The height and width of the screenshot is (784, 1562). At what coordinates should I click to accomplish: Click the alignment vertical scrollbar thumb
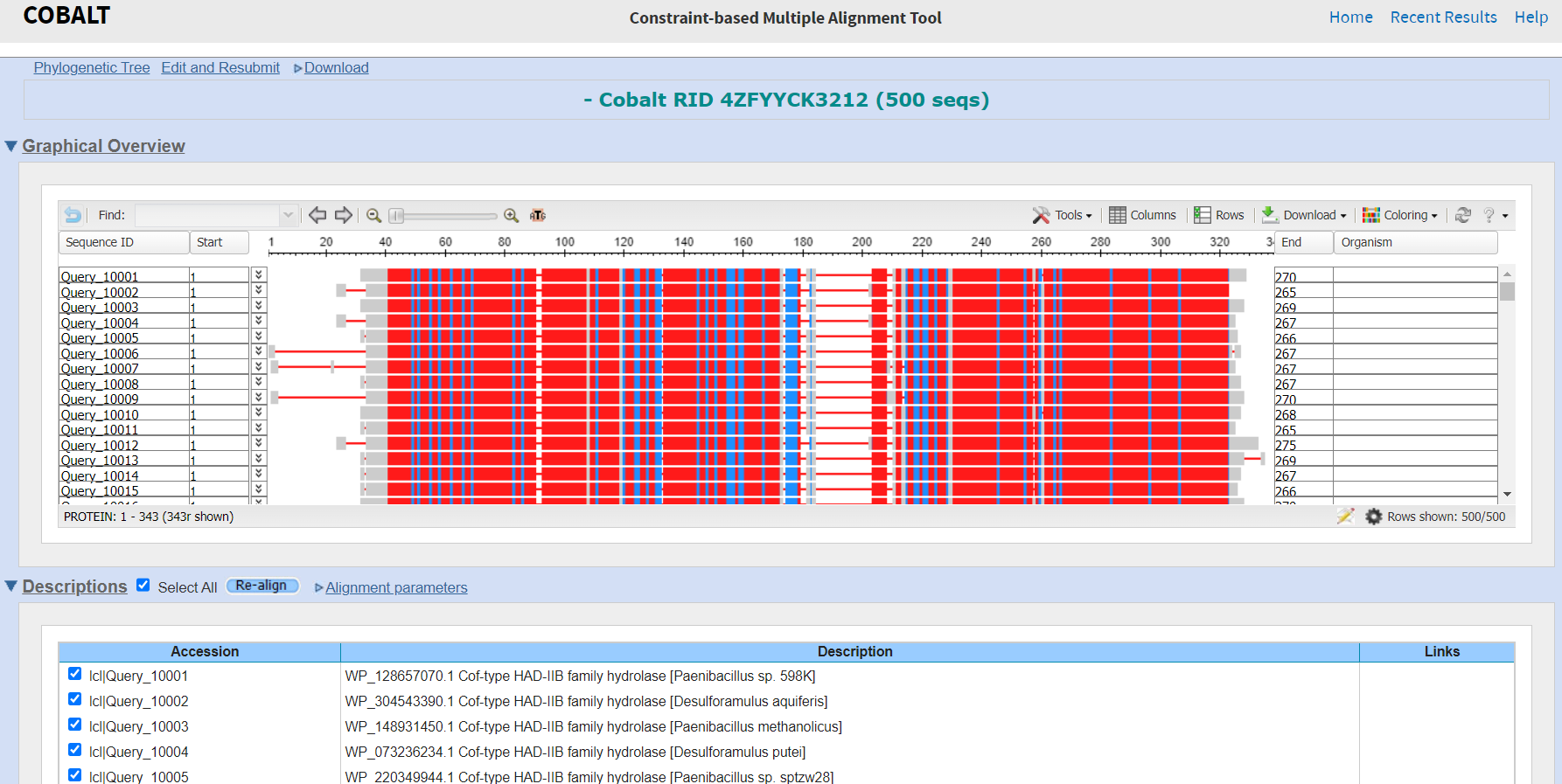1507,291
